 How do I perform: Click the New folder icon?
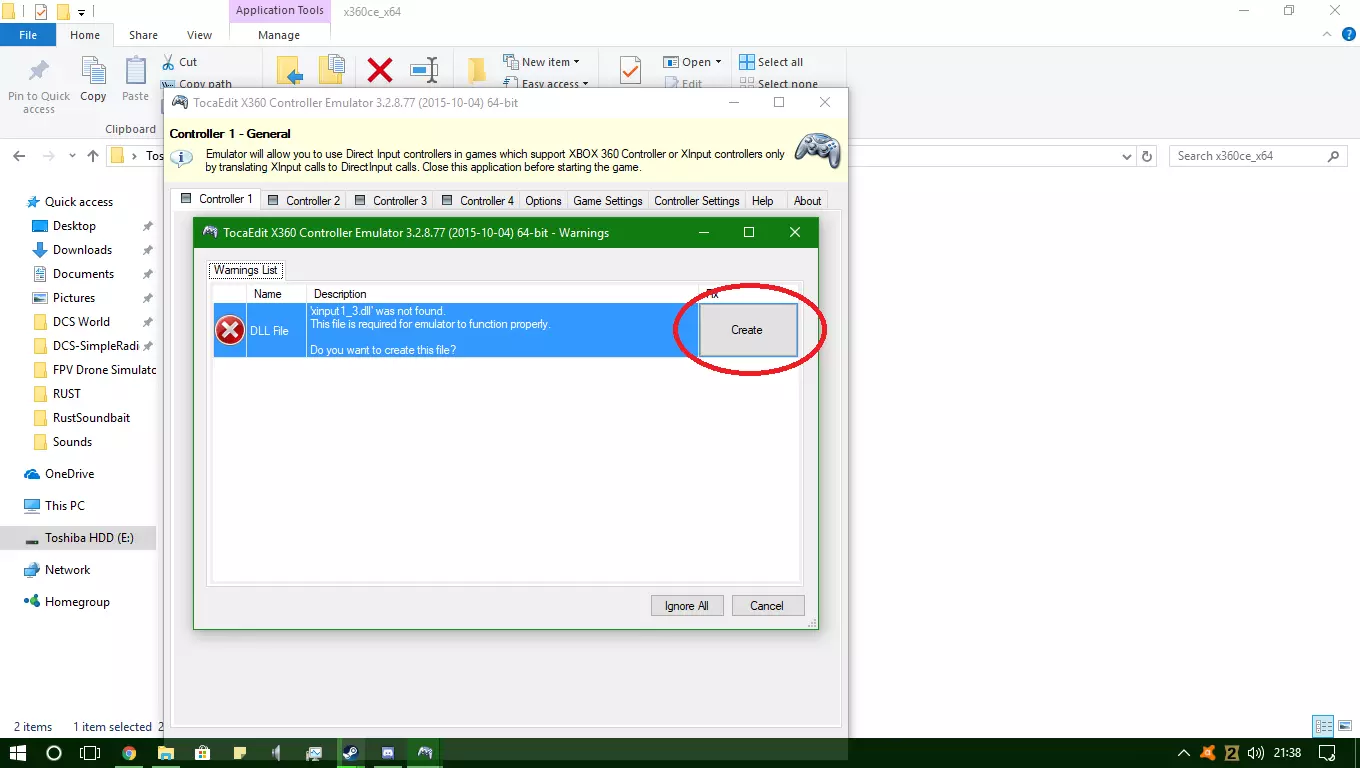477,70
